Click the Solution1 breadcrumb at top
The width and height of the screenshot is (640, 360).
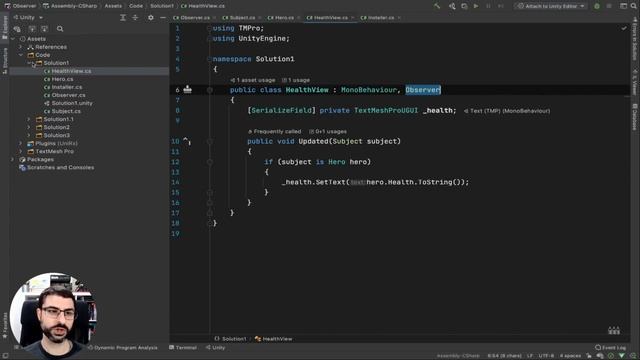162,6
